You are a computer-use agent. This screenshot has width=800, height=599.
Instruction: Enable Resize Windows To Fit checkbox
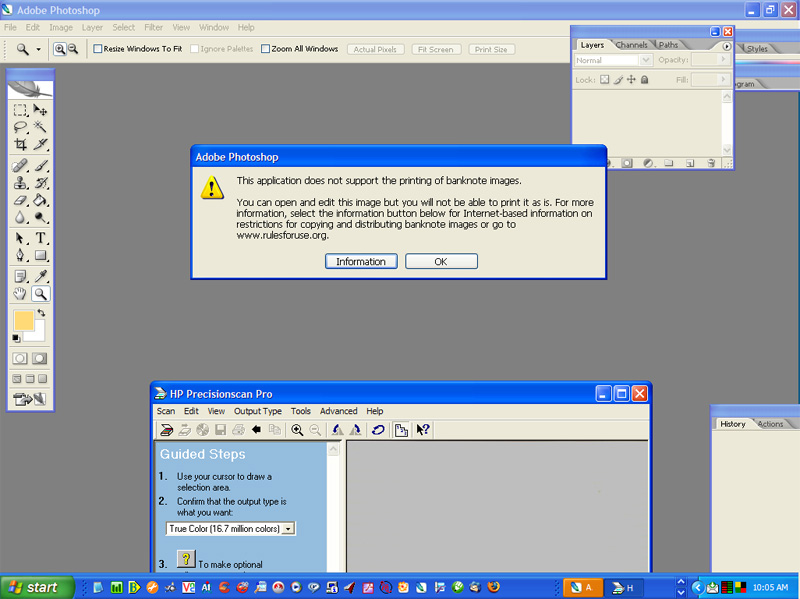[97, 49]
